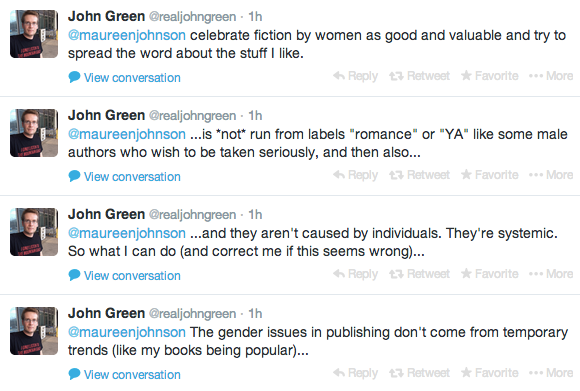The image size is (580, 391).
Task: Click @realjohngreen handle on the 'systemic' tweet
Action: tap(192, 215)
